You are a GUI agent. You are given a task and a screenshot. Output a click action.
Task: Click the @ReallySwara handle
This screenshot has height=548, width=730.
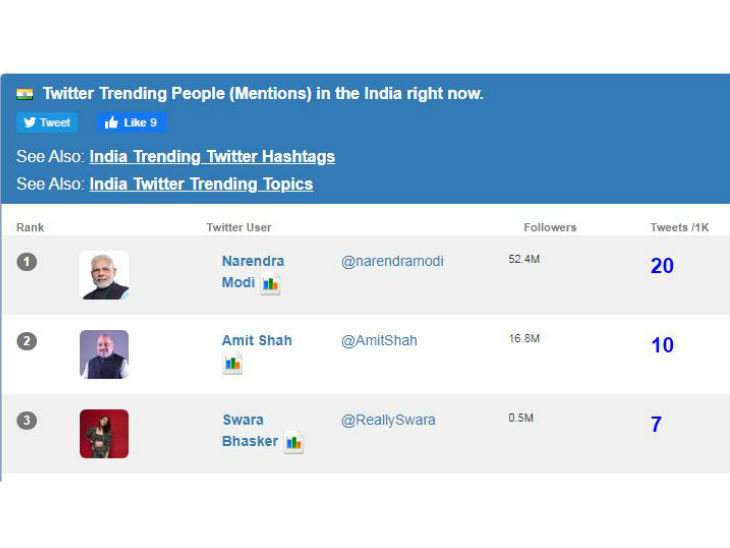point(388,420)
